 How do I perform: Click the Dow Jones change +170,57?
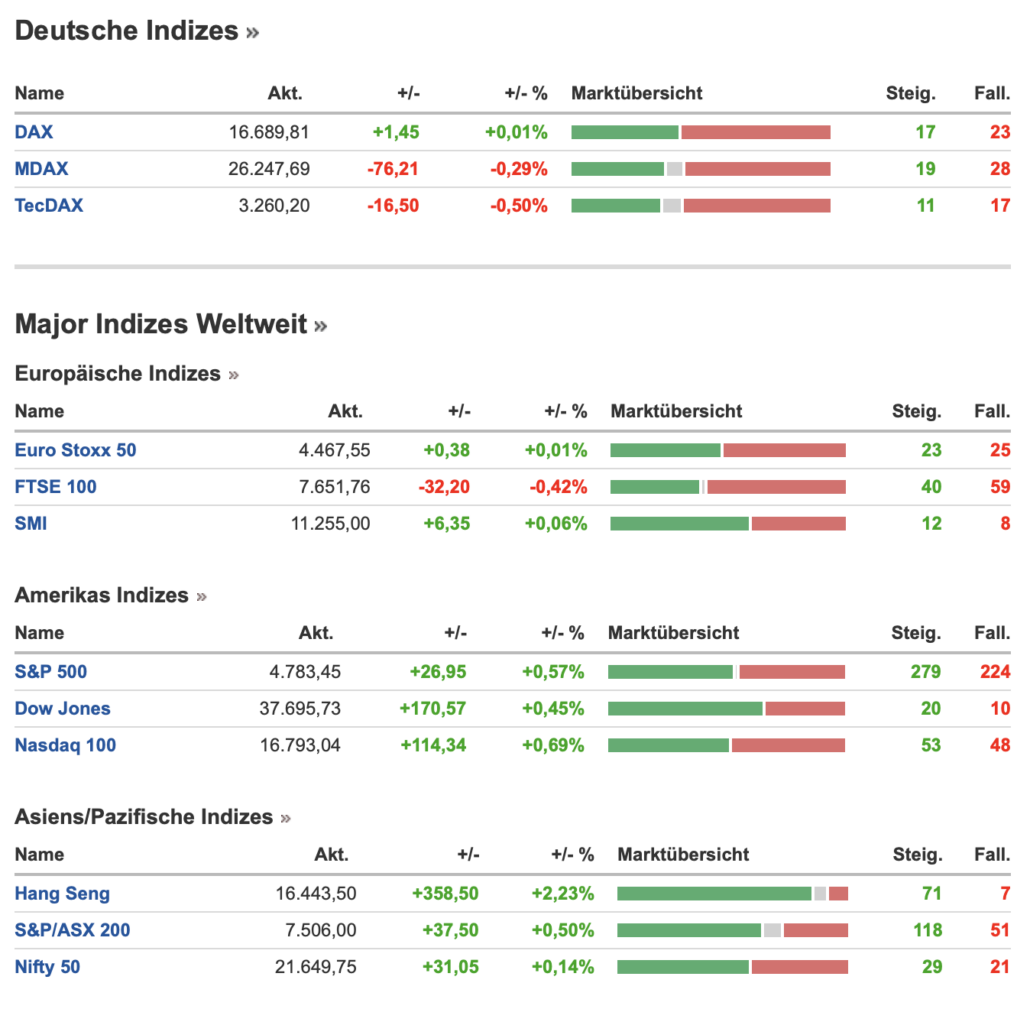pos(433,709)
